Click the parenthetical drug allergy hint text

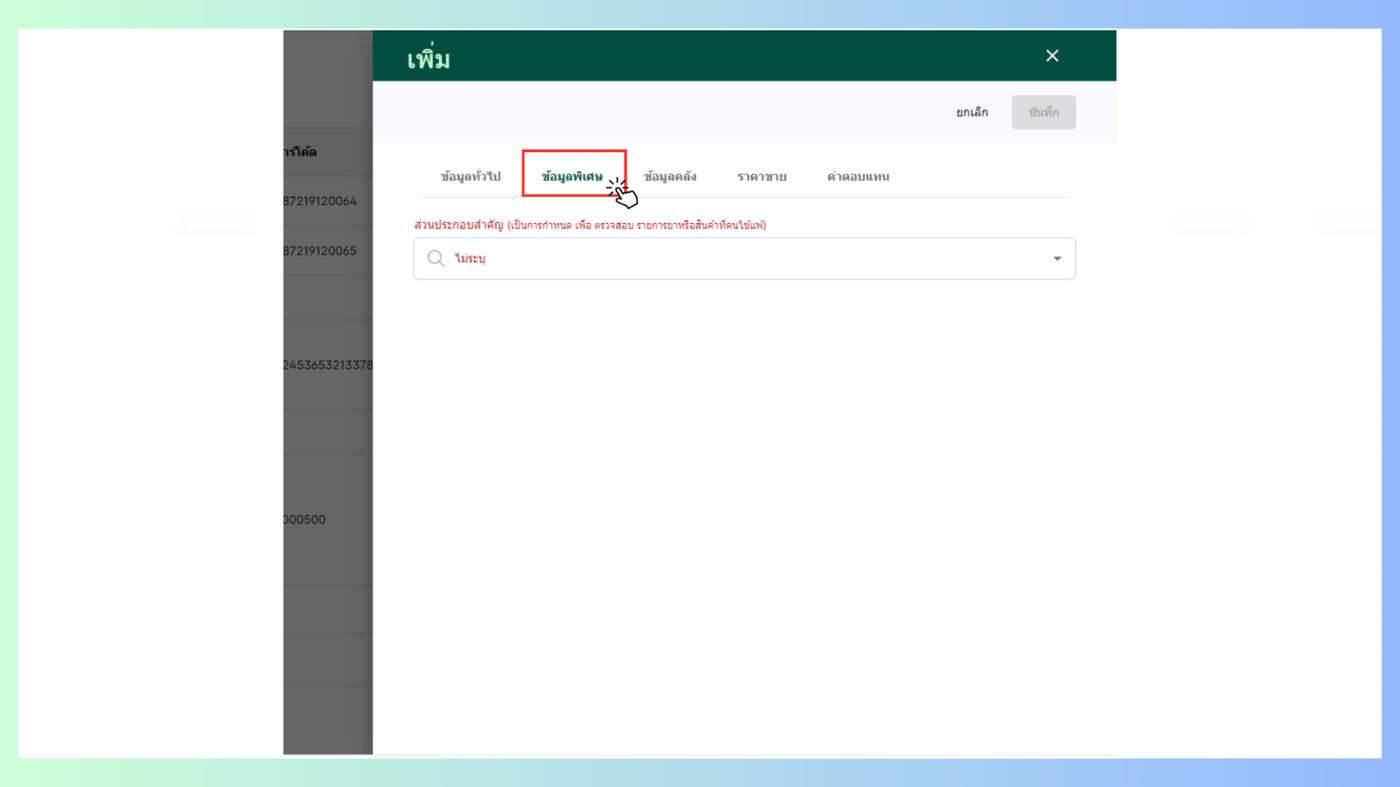pyautogui.click(x=637, y=226)
